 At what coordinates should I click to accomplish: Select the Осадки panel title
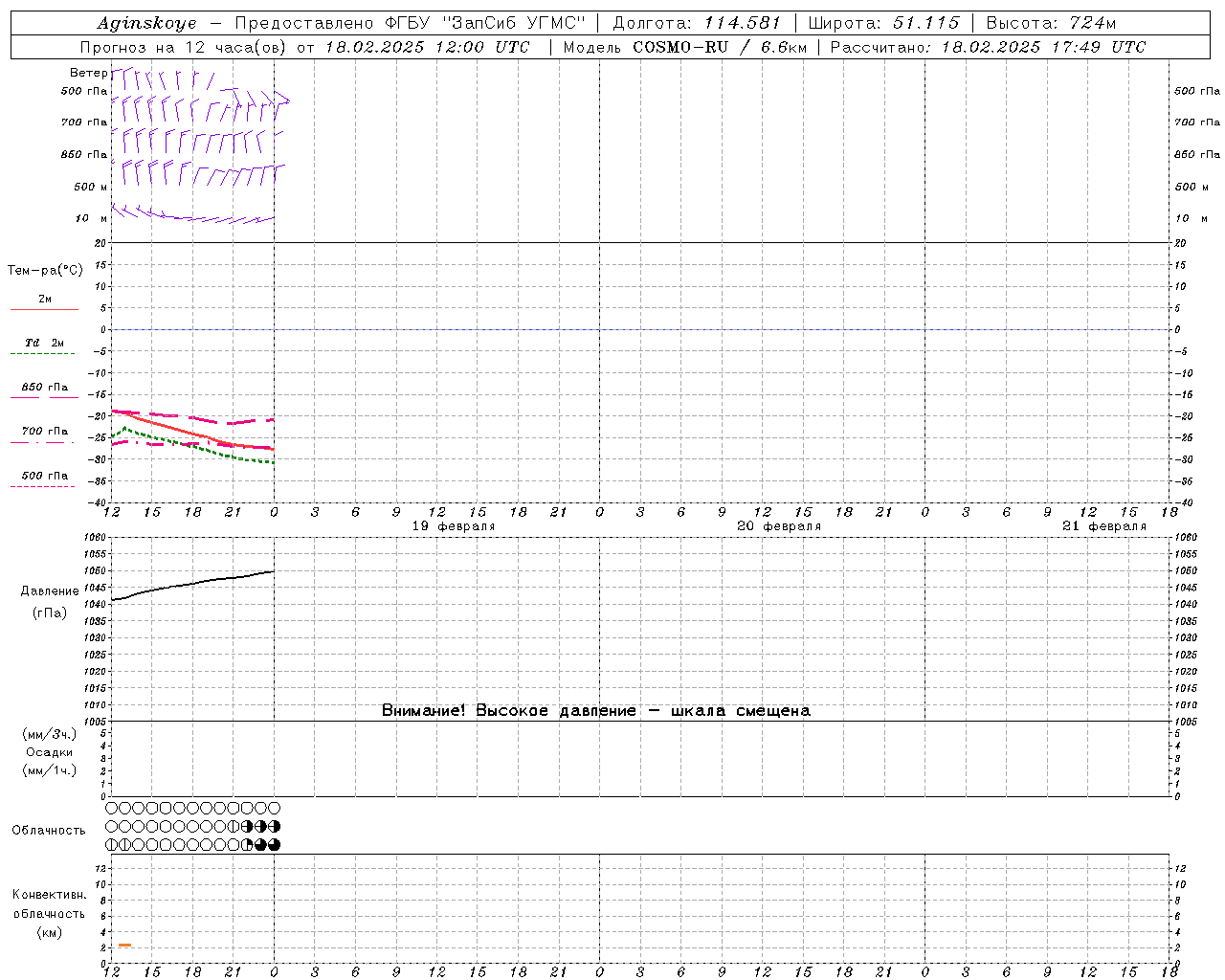[x=50, y=752]
